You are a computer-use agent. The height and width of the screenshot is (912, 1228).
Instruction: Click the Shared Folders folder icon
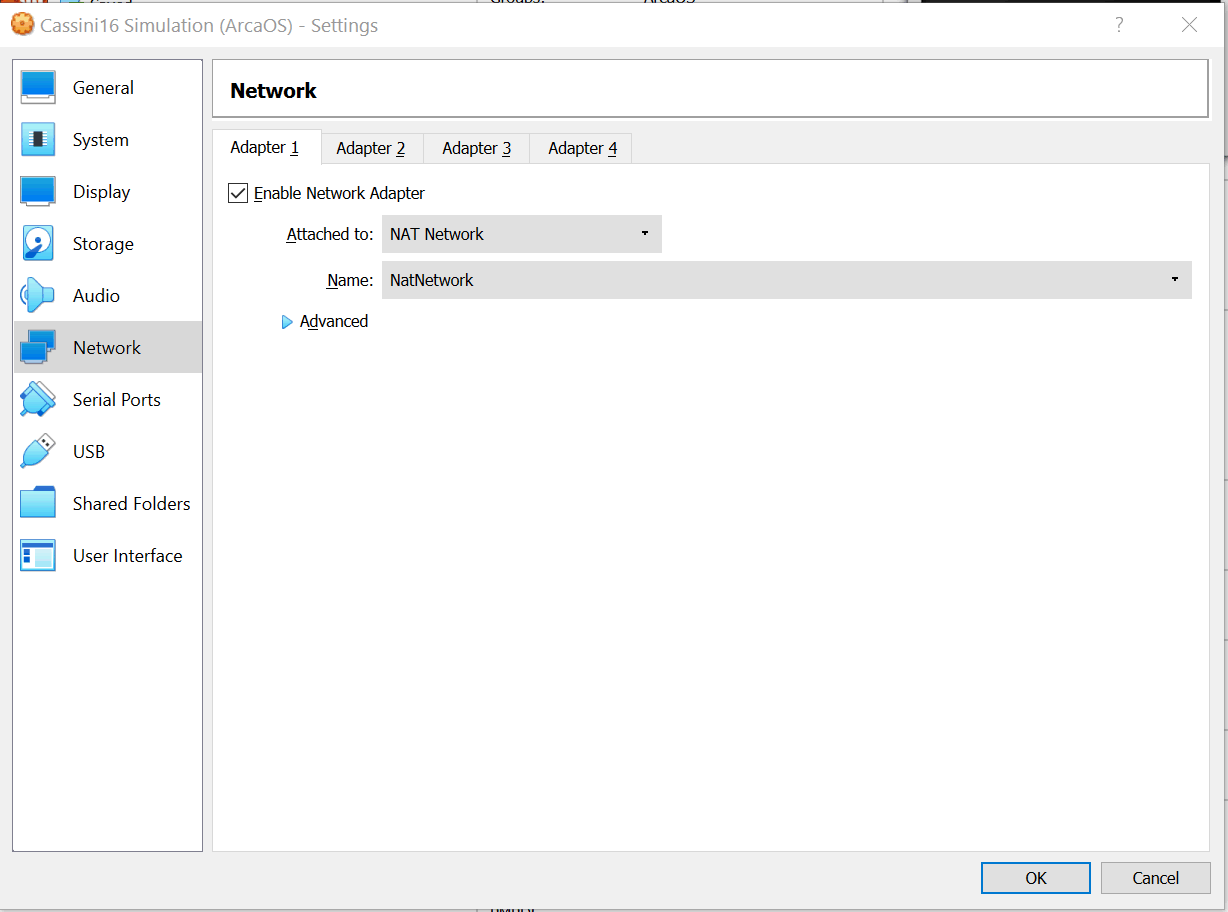click(38, 504)
